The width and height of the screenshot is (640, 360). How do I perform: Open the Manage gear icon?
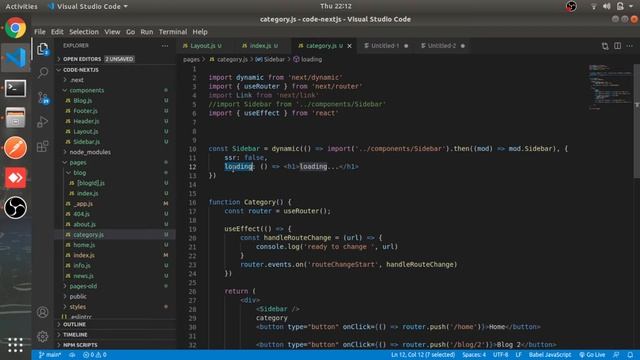[42, 336]
